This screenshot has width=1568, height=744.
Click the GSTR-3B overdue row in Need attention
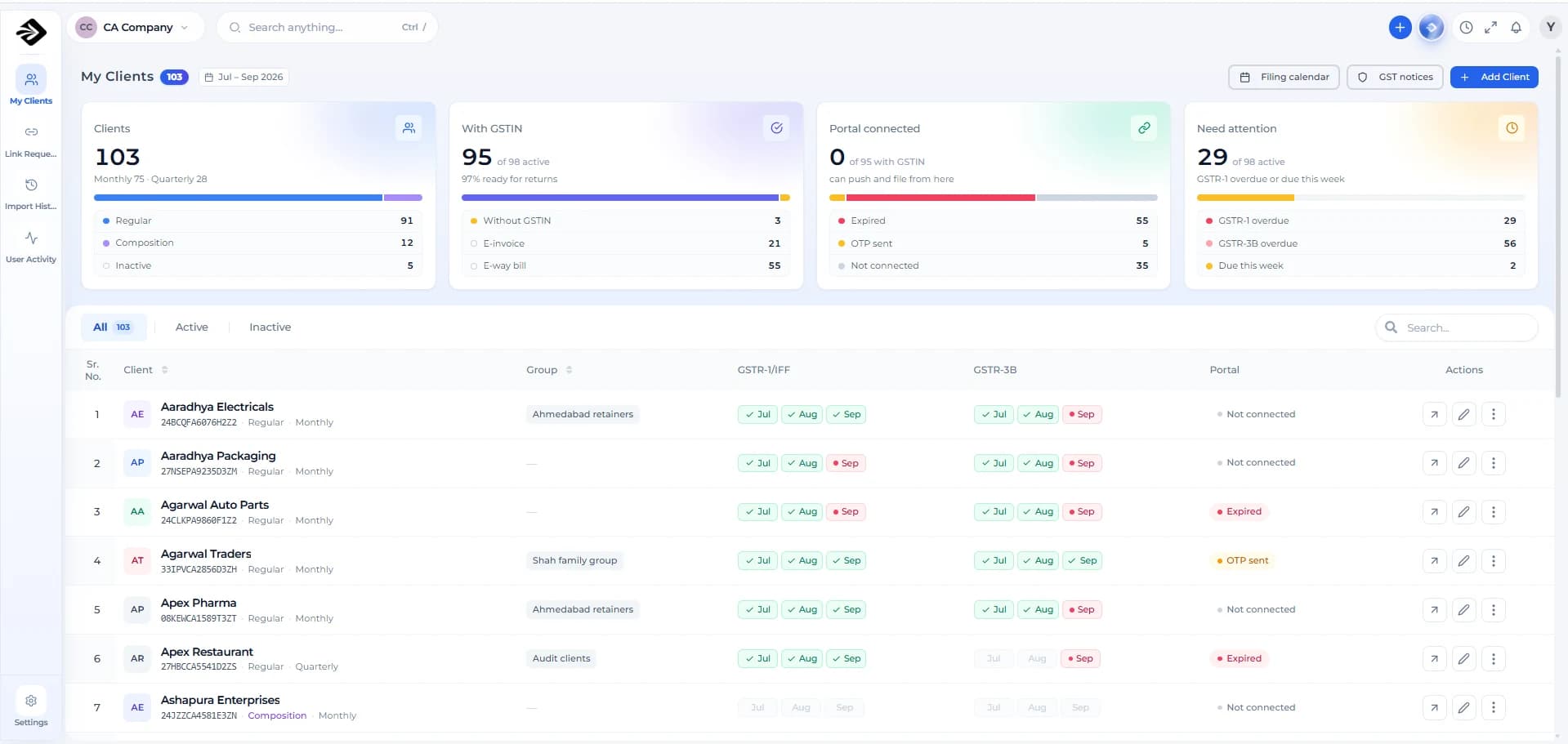coord(1360,243)
